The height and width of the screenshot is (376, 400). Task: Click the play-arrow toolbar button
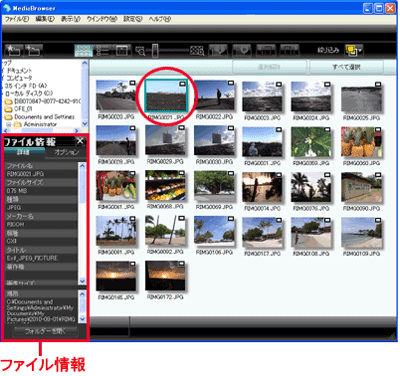tap(242, 51)
